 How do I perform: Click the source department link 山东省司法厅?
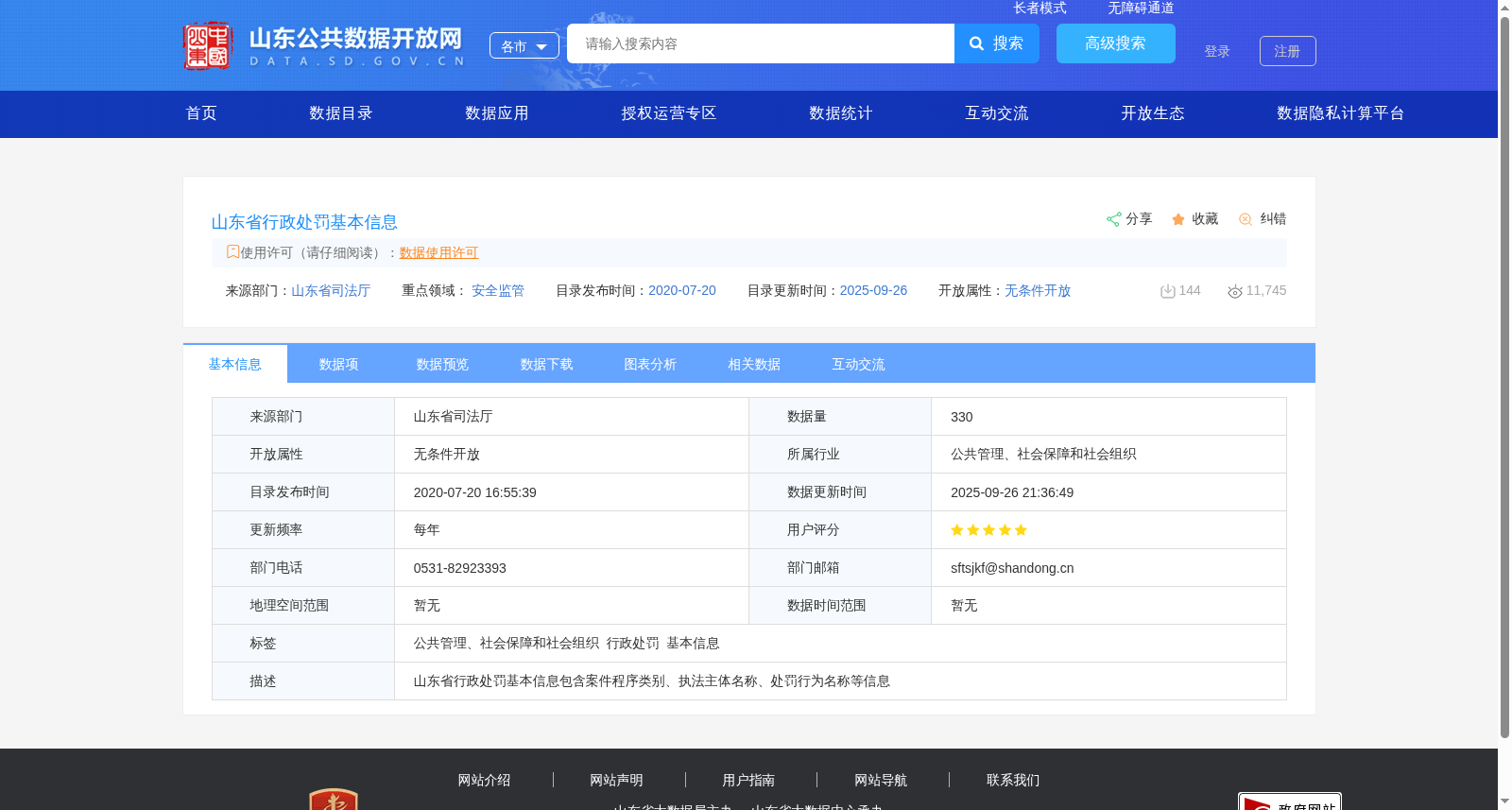331,291
